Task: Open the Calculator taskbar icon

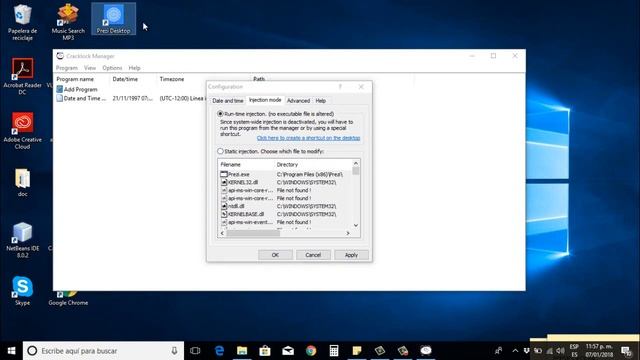Action: click(x=334, y=351)
